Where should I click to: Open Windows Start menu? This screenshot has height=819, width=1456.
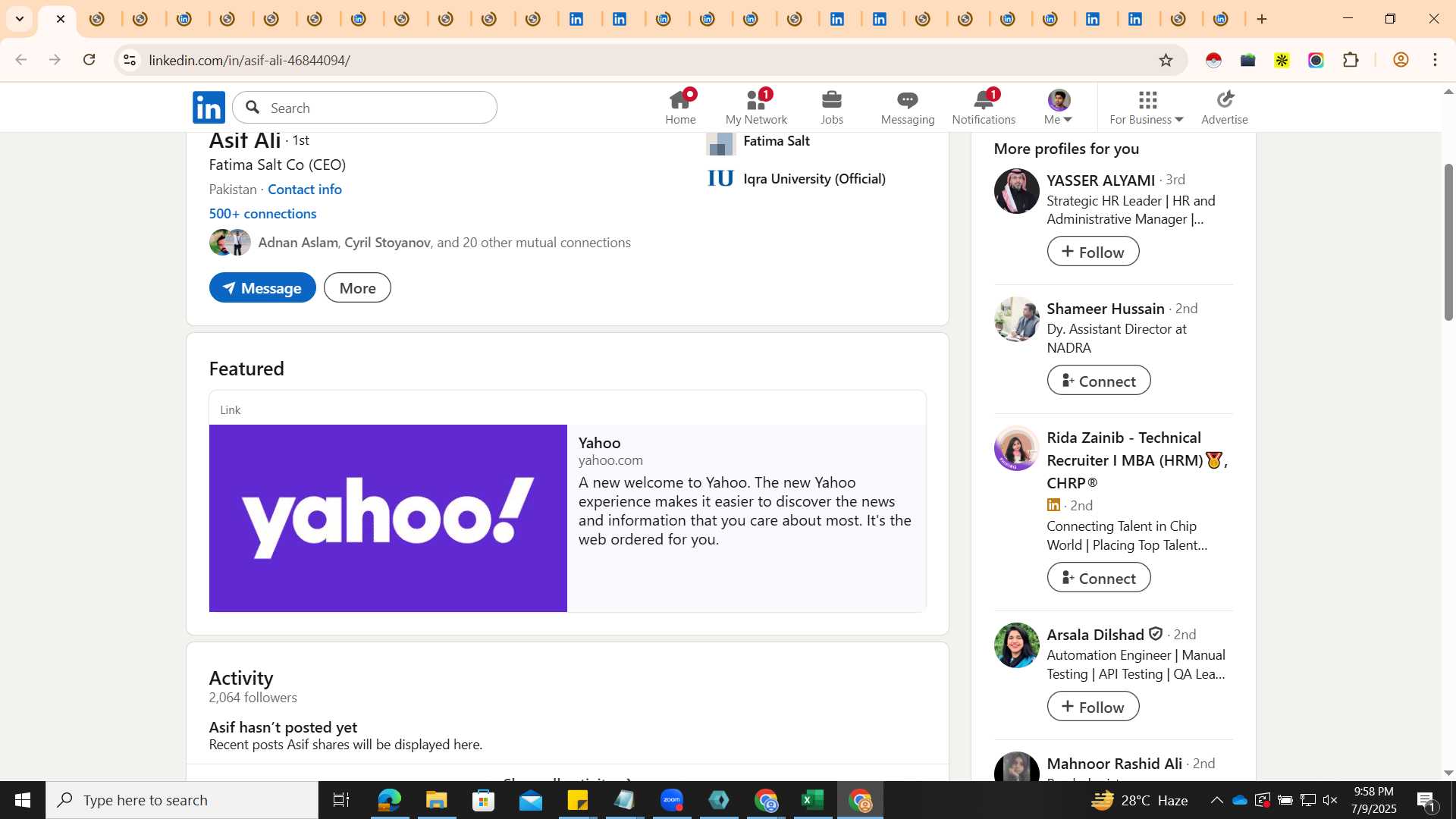point(23,800)
